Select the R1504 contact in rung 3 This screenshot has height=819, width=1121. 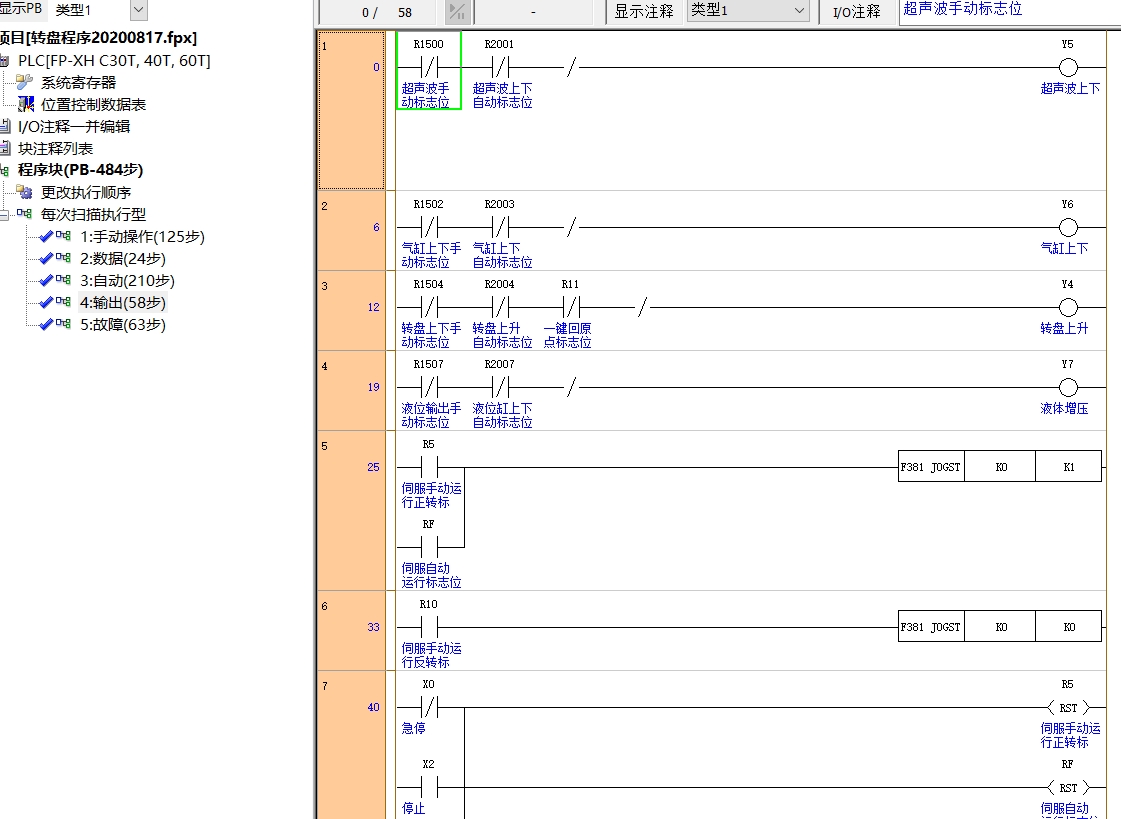(x=429, y=308)
